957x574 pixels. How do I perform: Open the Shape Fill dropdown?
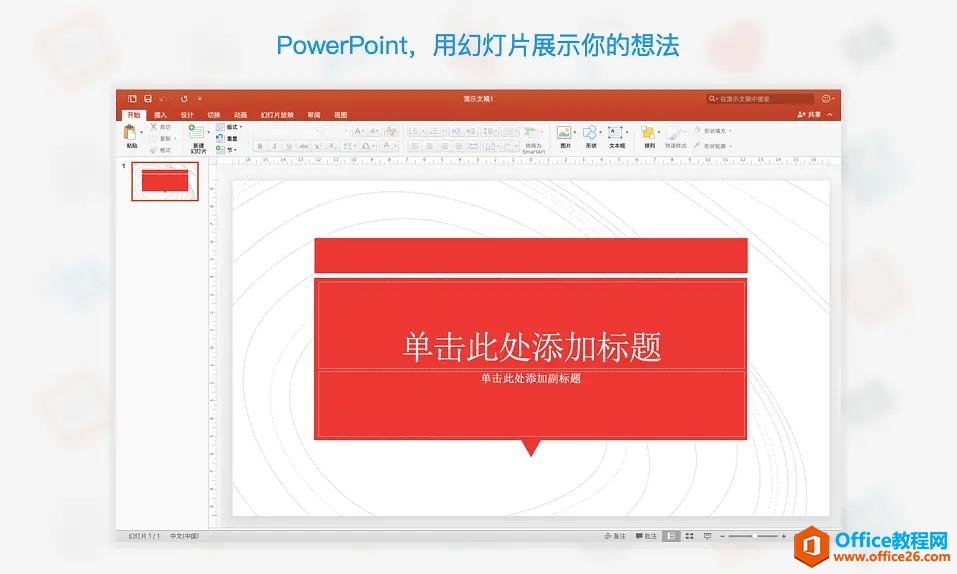pos(712,131)
